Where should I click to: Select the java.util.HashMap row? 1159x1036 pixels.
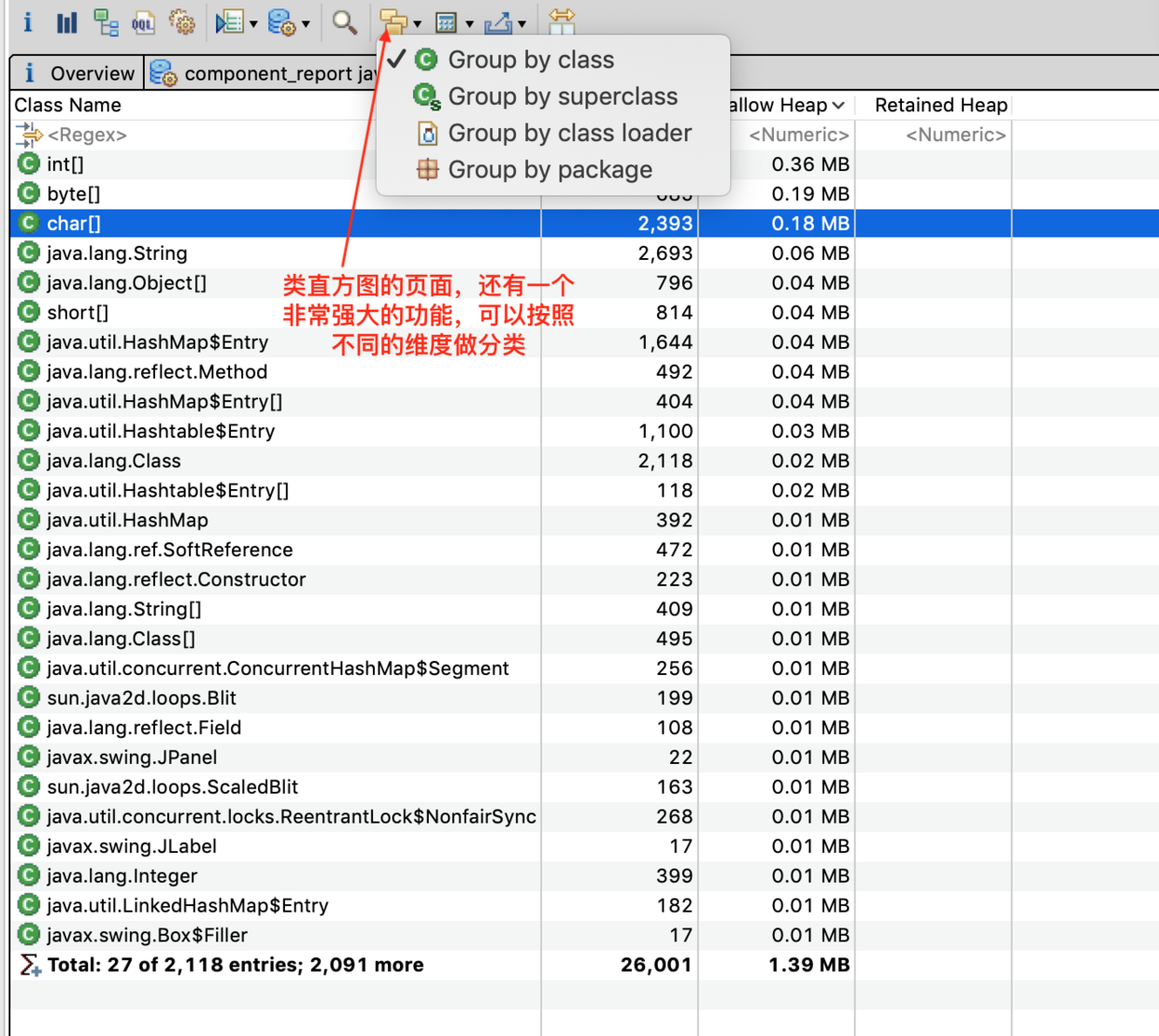(585, 520)
